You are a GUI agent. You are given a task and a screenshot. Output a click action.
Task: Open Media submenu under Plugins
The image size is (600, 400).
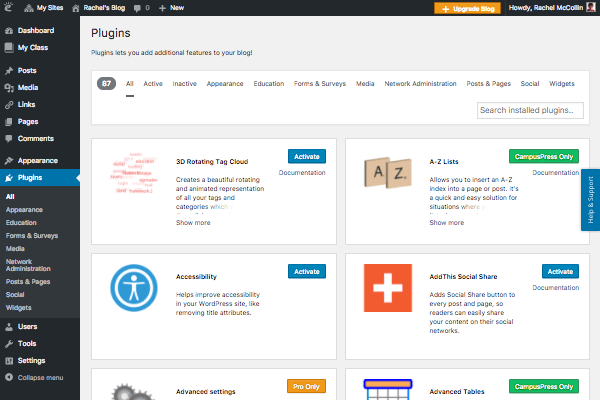(x=15, y=249)
